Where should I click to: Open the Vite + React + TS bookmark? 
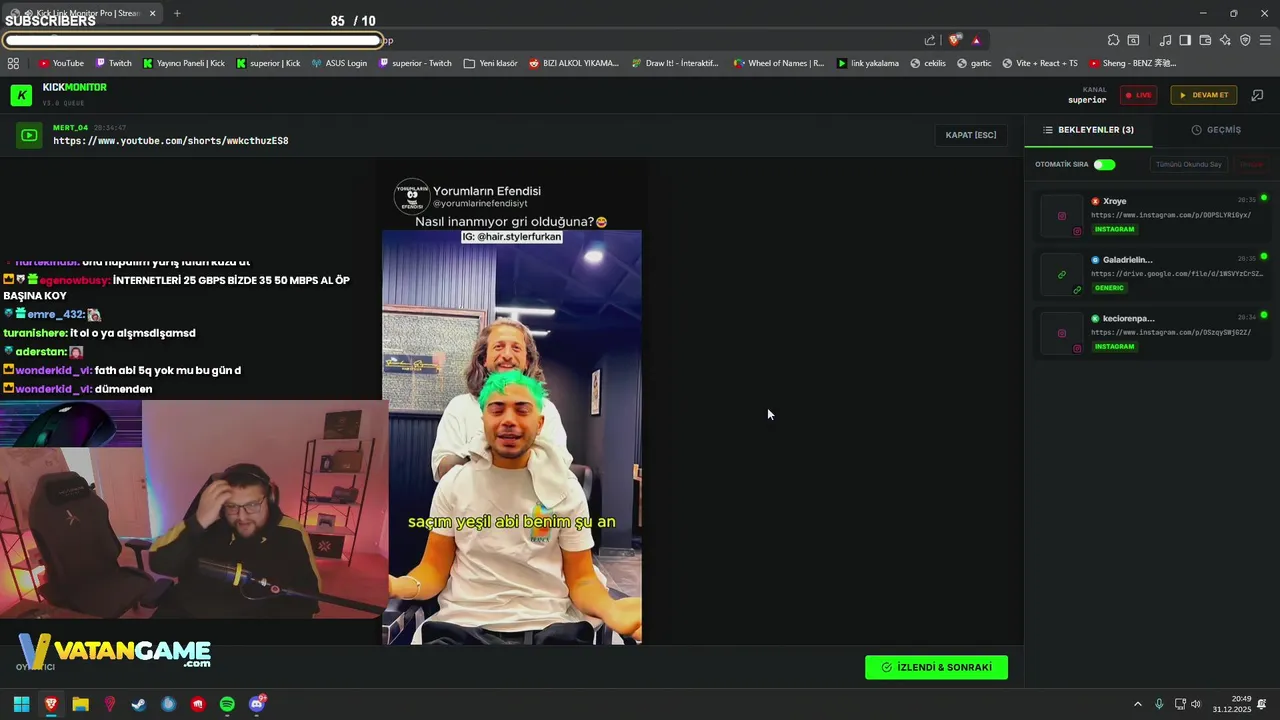coord(1040,63)
